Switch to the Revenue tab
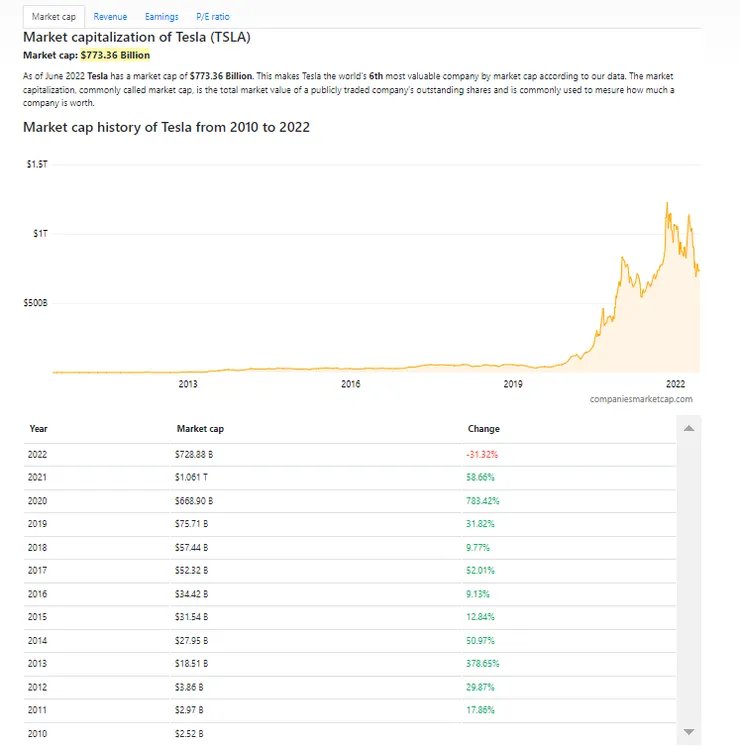This screenshot has width=740, height=747. (110, 17)
